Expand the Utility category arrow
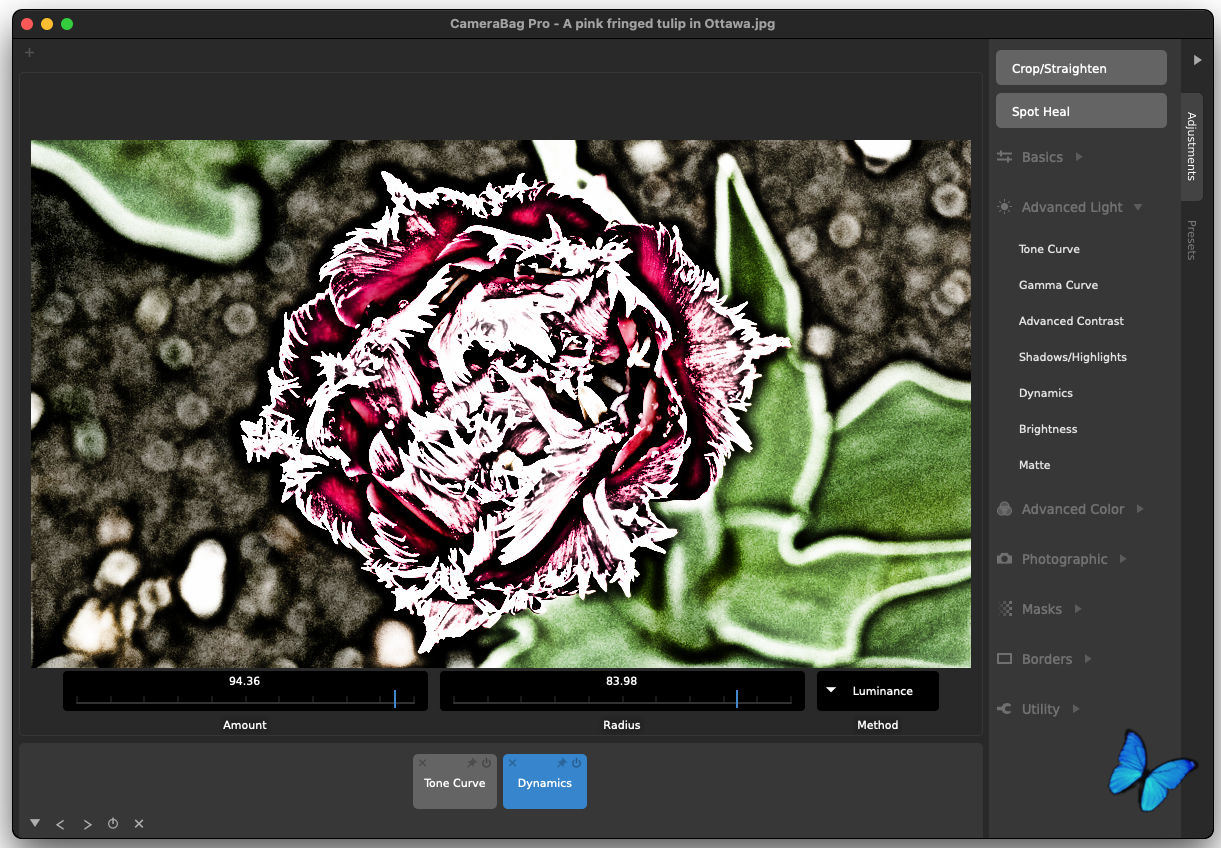The height and width of the screenshot is (848, 1221). coord(1075,709)
